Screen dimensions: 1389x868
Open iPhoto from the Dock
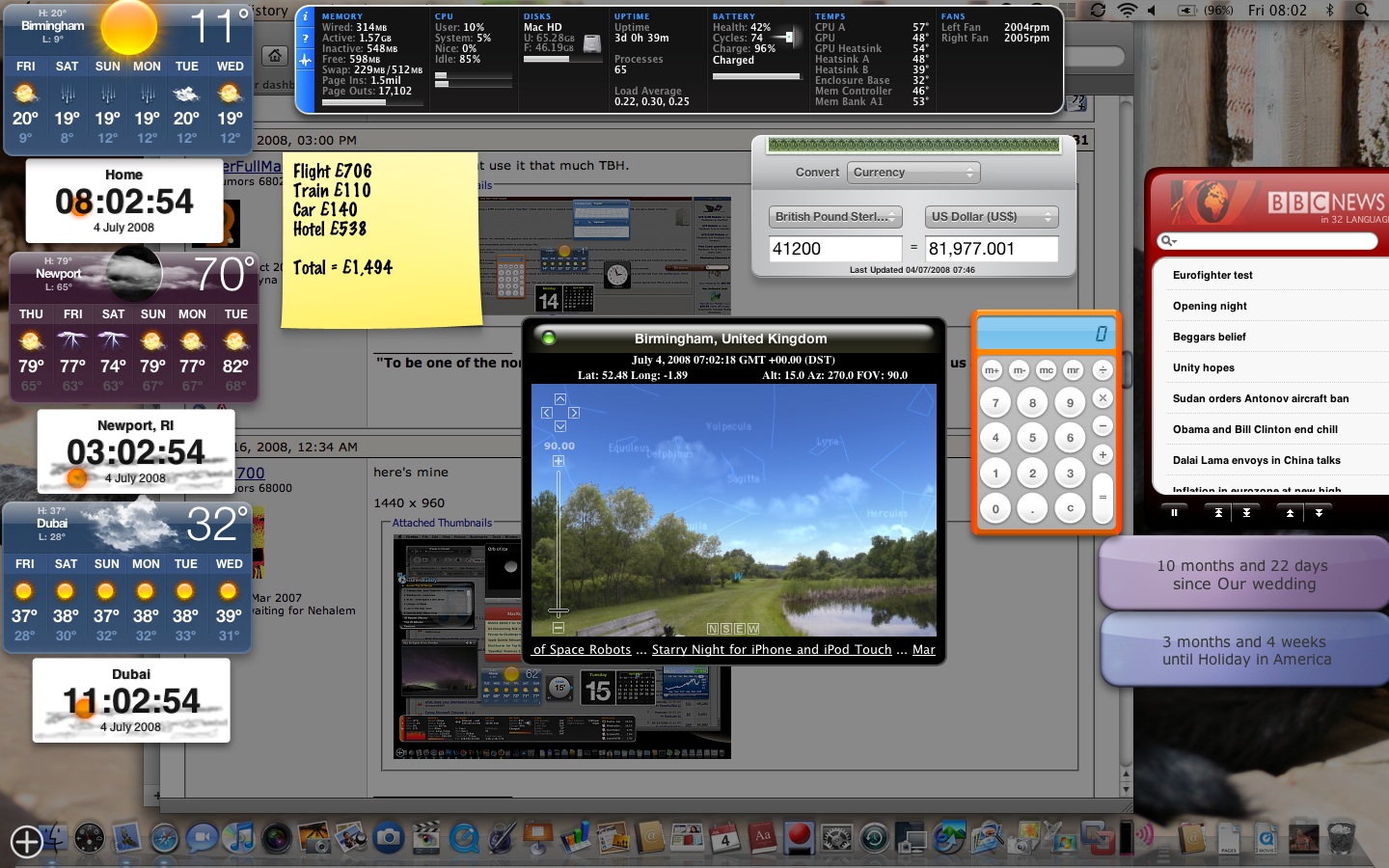click(x=314, y=837)
